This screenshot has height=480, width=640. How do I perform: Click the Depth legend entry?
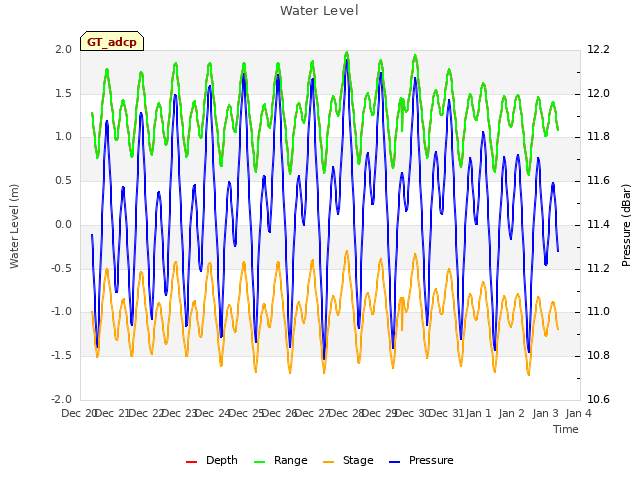click(211, 460)
